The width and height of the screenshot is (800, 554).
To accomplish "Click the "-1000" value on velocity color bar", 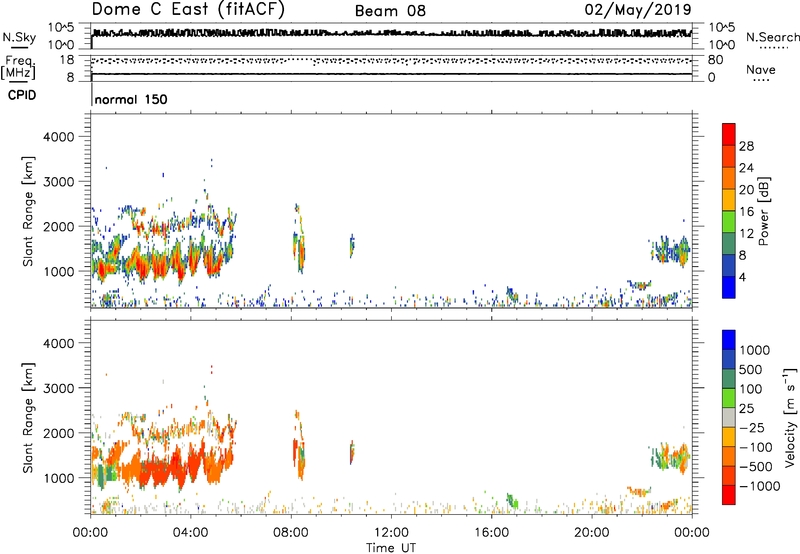I will 759,486.
